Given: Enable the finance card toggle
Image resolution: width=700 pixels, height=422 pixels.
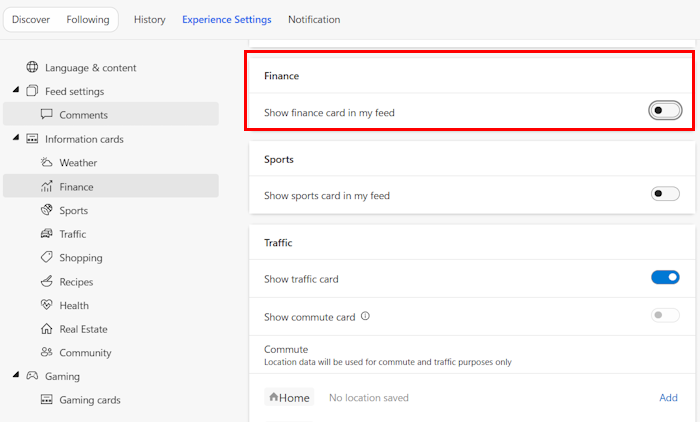Looking at the screenshot, I should pyautogui.click(x=665, y=111).
